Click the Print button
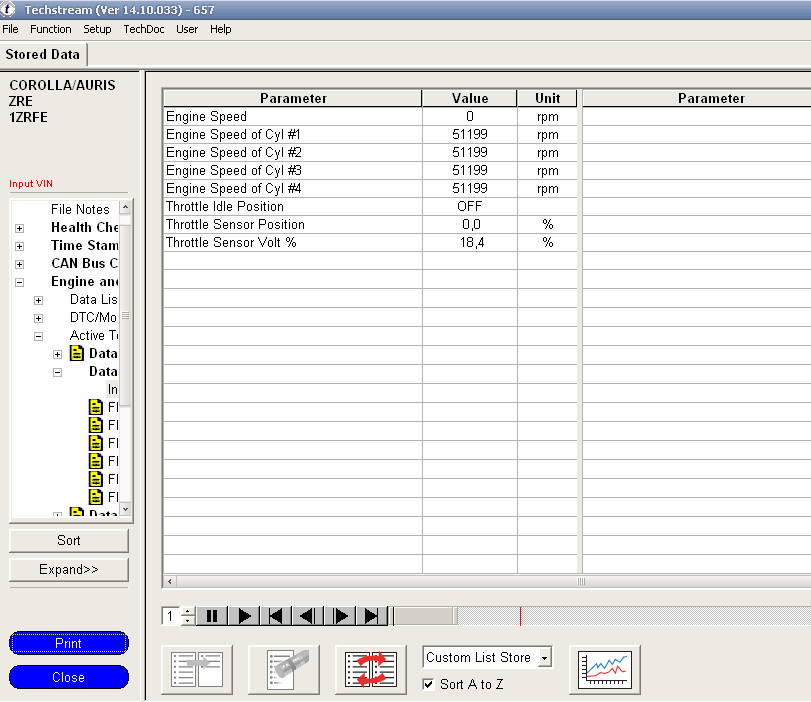This screenshot has width=811, height=702. click(x=69, y=643)
